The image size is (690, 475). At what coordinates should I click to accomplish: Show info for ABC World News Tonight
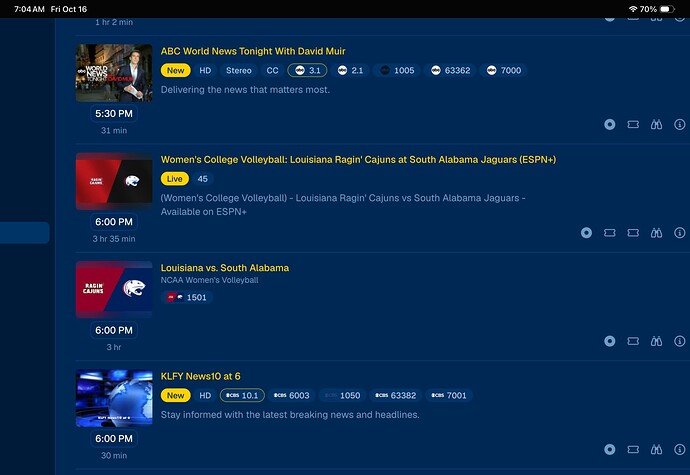[x=679, y=125]
